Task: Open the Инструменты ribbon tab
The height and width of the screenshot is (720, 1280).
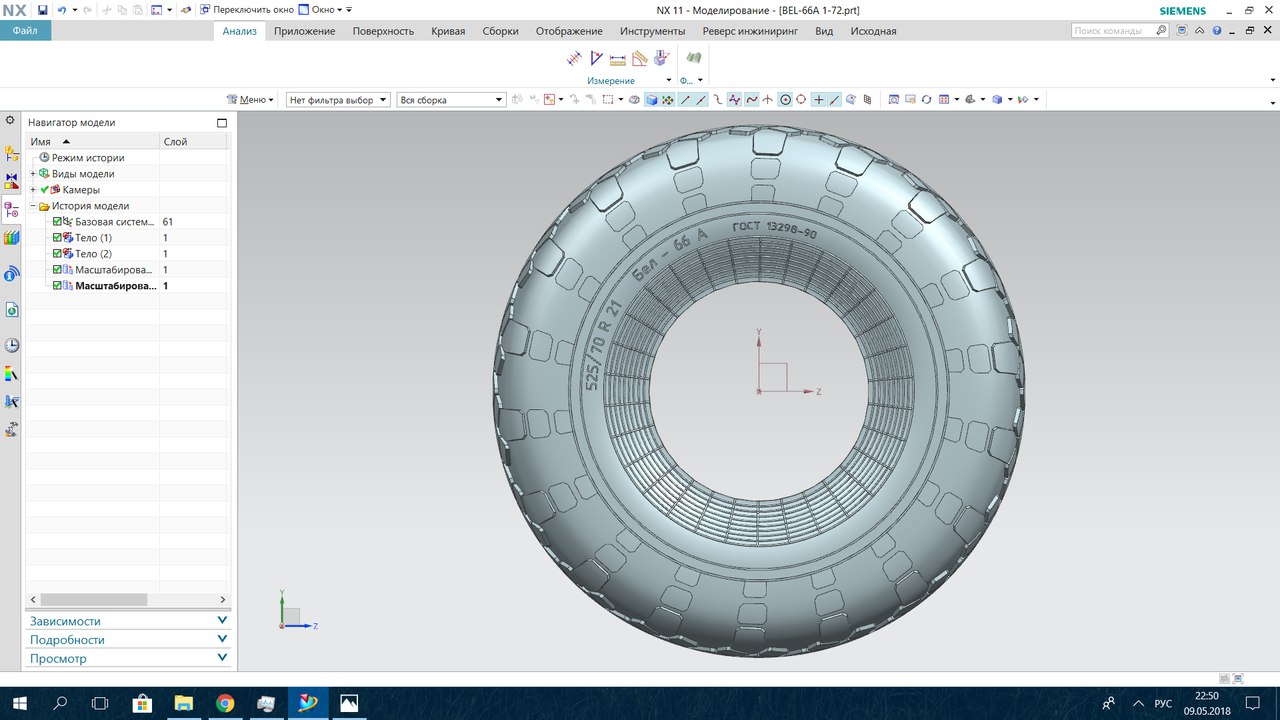Action: pos(652,31)
